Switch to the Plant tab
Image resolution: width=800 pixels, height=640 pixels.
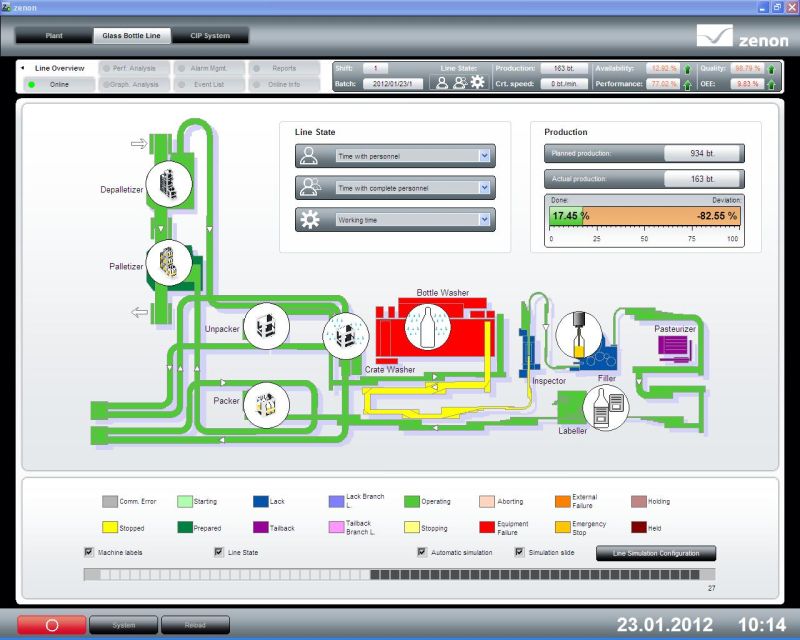point(54,36)
